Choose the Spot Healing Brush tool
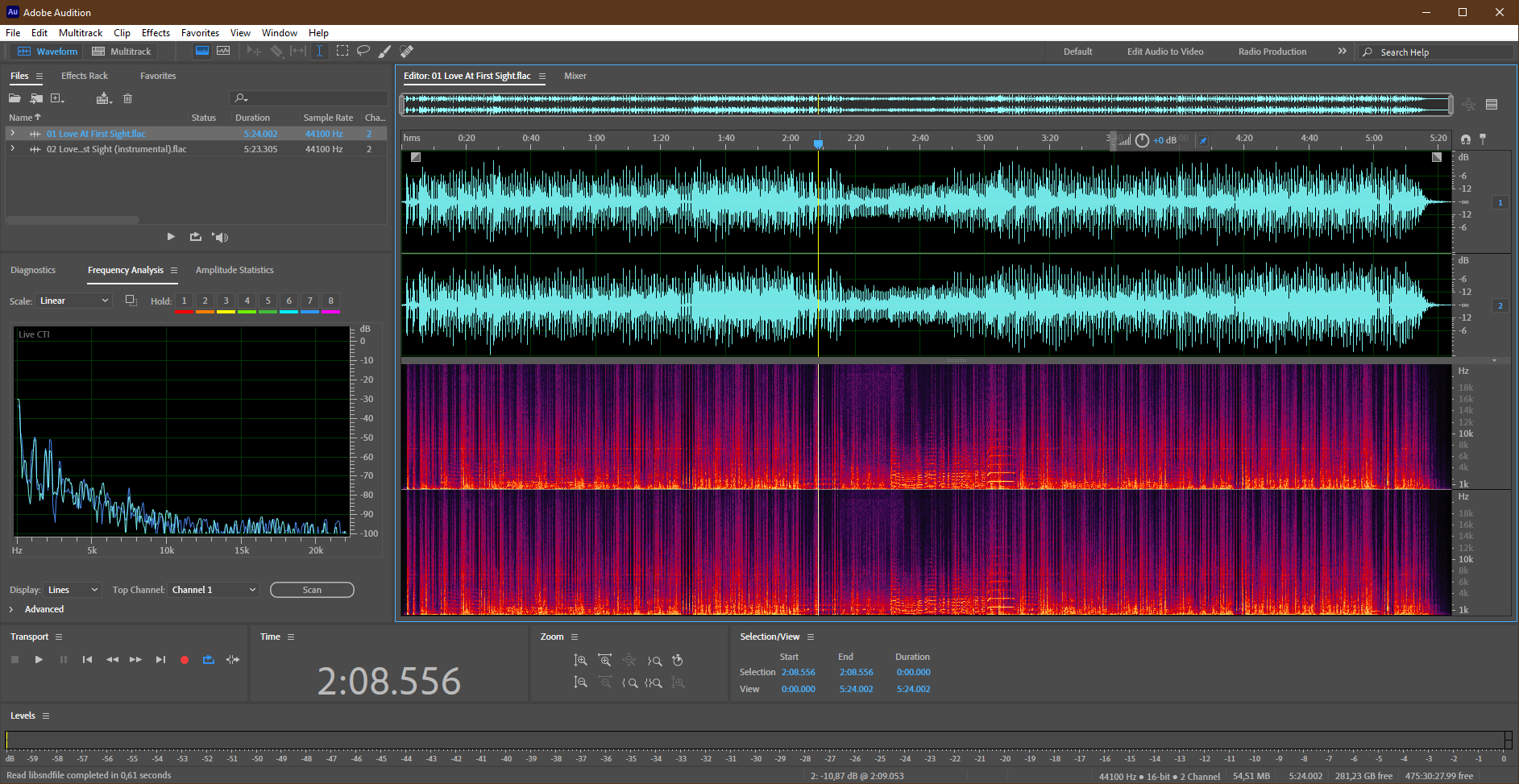Image resolution: width=1519 pixels, height=784 pixels. pyautogui.click(x=407, y=51)
